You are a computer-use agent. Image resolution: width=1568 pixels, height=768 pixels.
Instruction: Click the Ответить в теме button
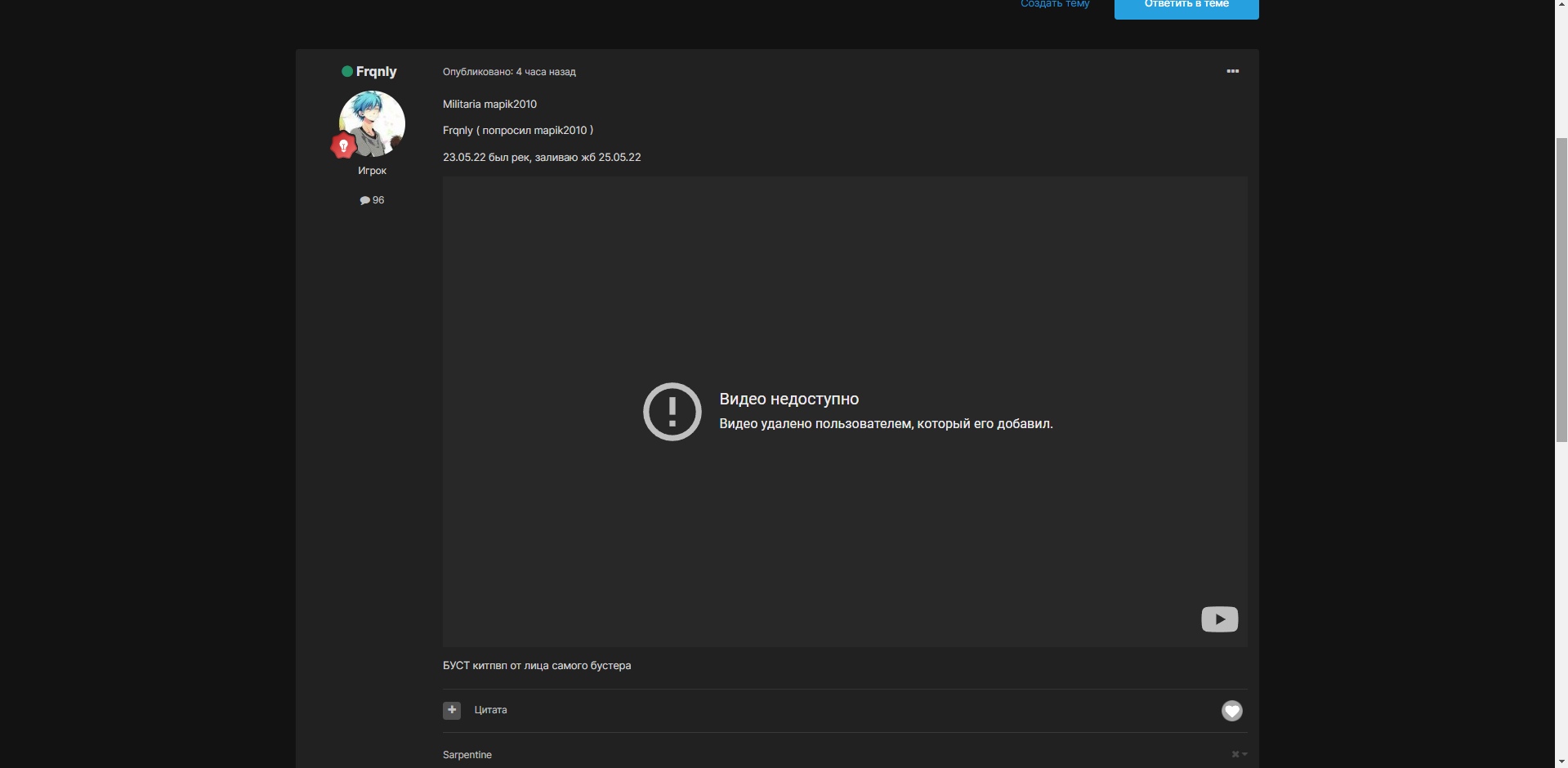1186,5
